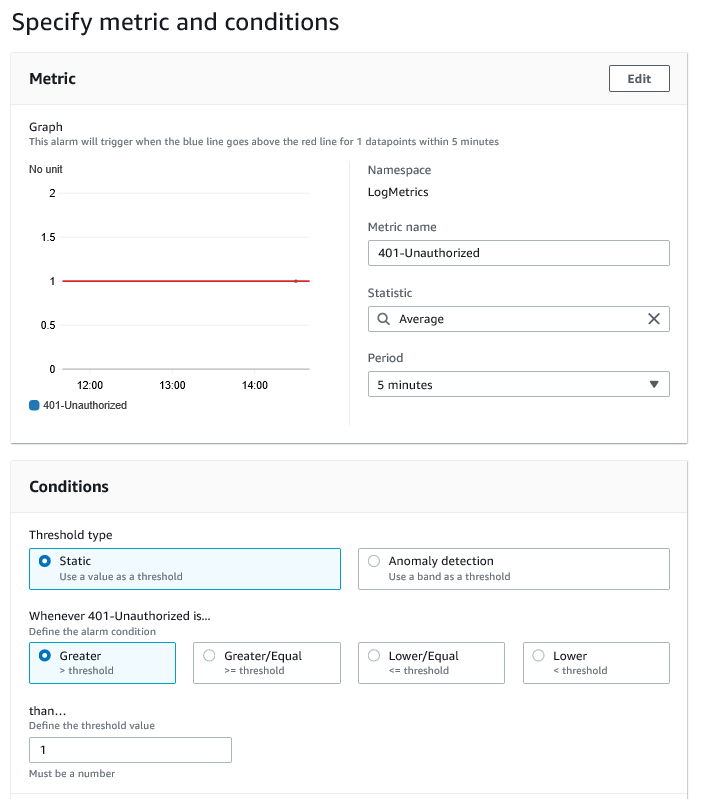Click the Edit button in Metric panel
725x799 pixels.
click(638, 79)
